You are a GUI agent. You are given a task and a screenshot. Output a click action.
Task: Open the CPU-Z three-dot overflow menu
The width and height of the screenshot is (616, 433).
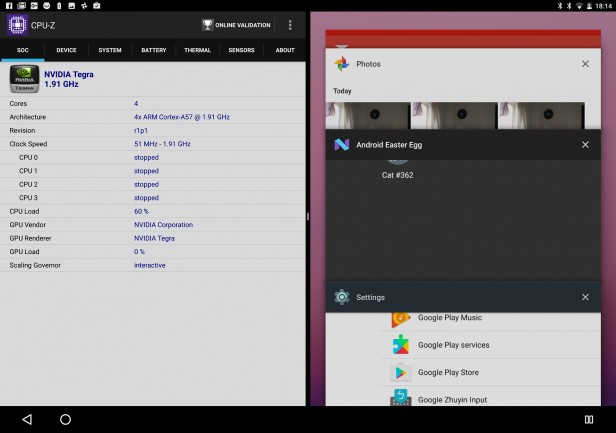pos(290,25)
